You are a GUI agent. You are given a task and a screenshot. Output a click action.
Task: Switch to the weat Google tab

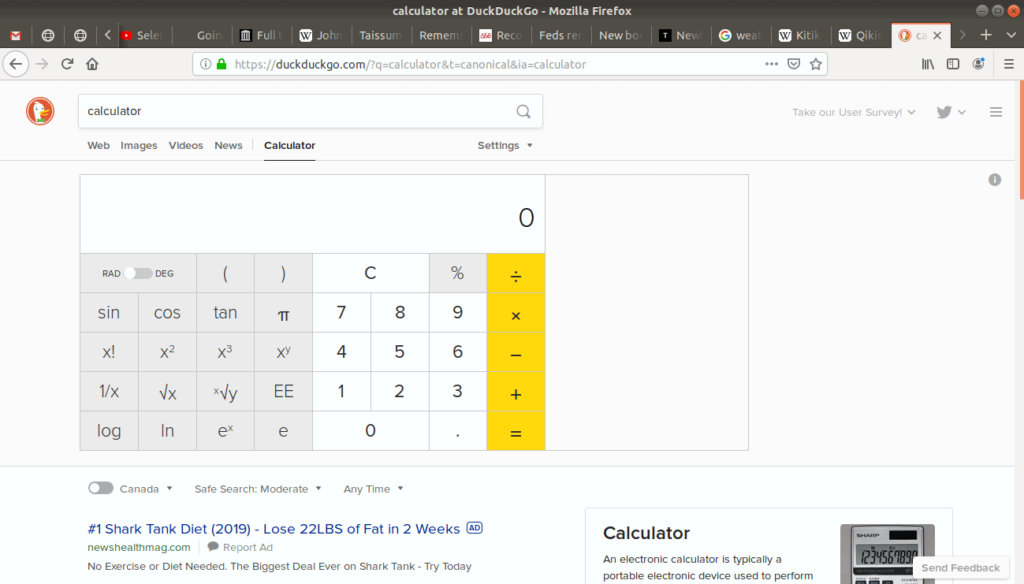(741, 35)
